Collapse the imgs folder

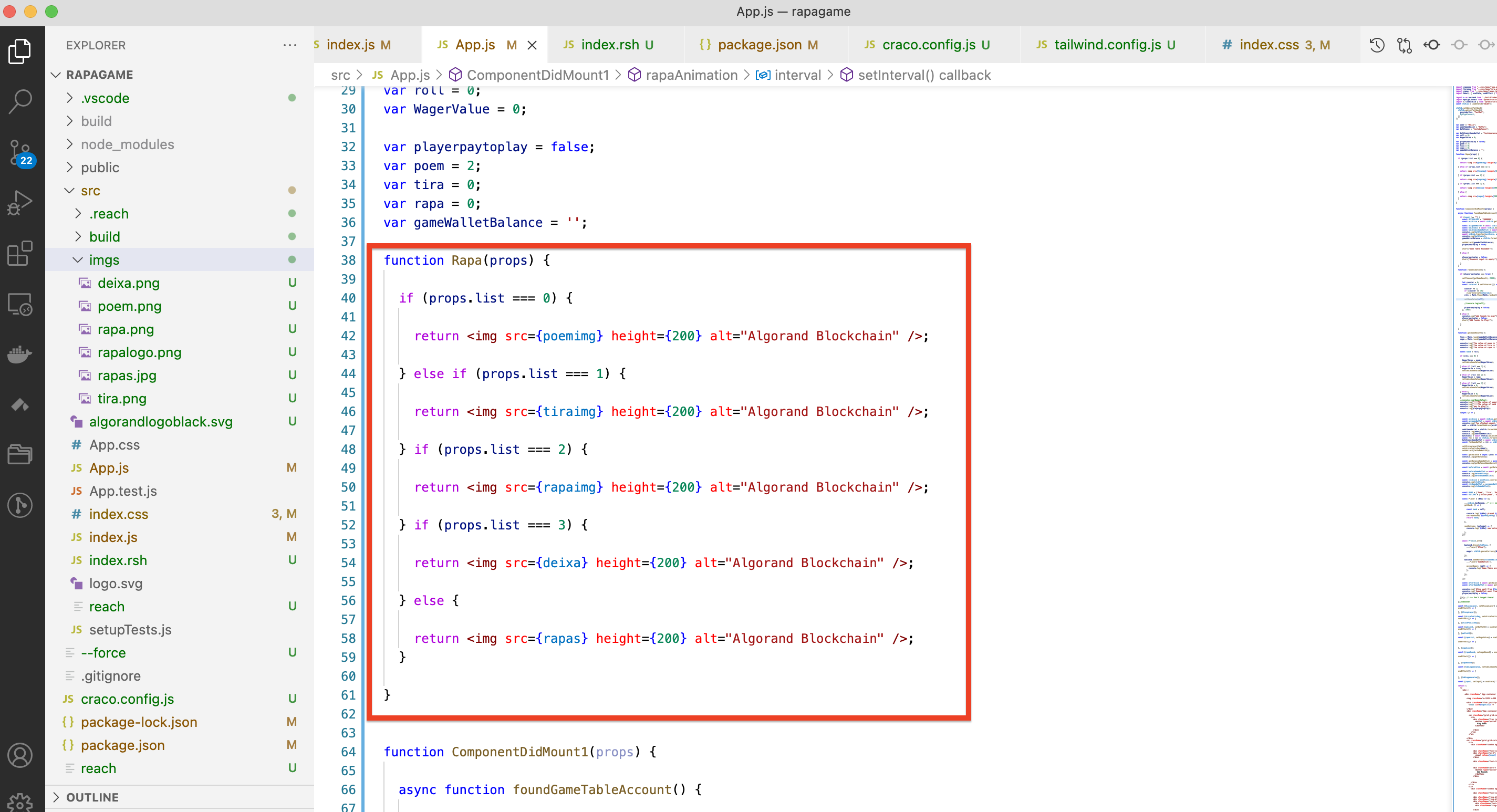tap(78, 260)
